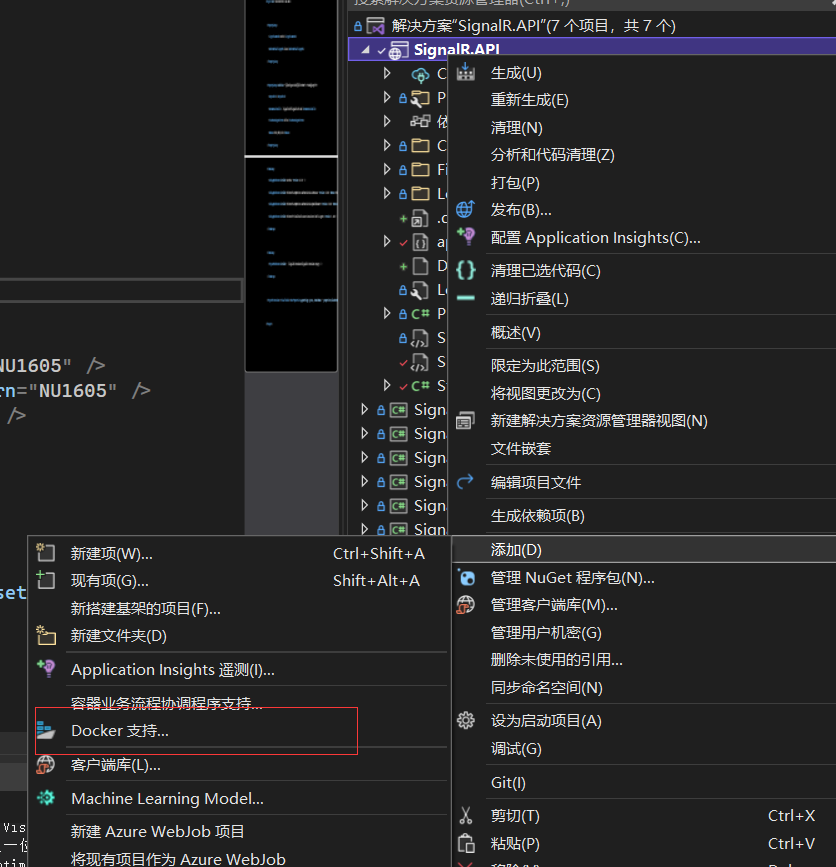
Task: Click the New Folder icon in submenu
Action: tap(46, 635)
